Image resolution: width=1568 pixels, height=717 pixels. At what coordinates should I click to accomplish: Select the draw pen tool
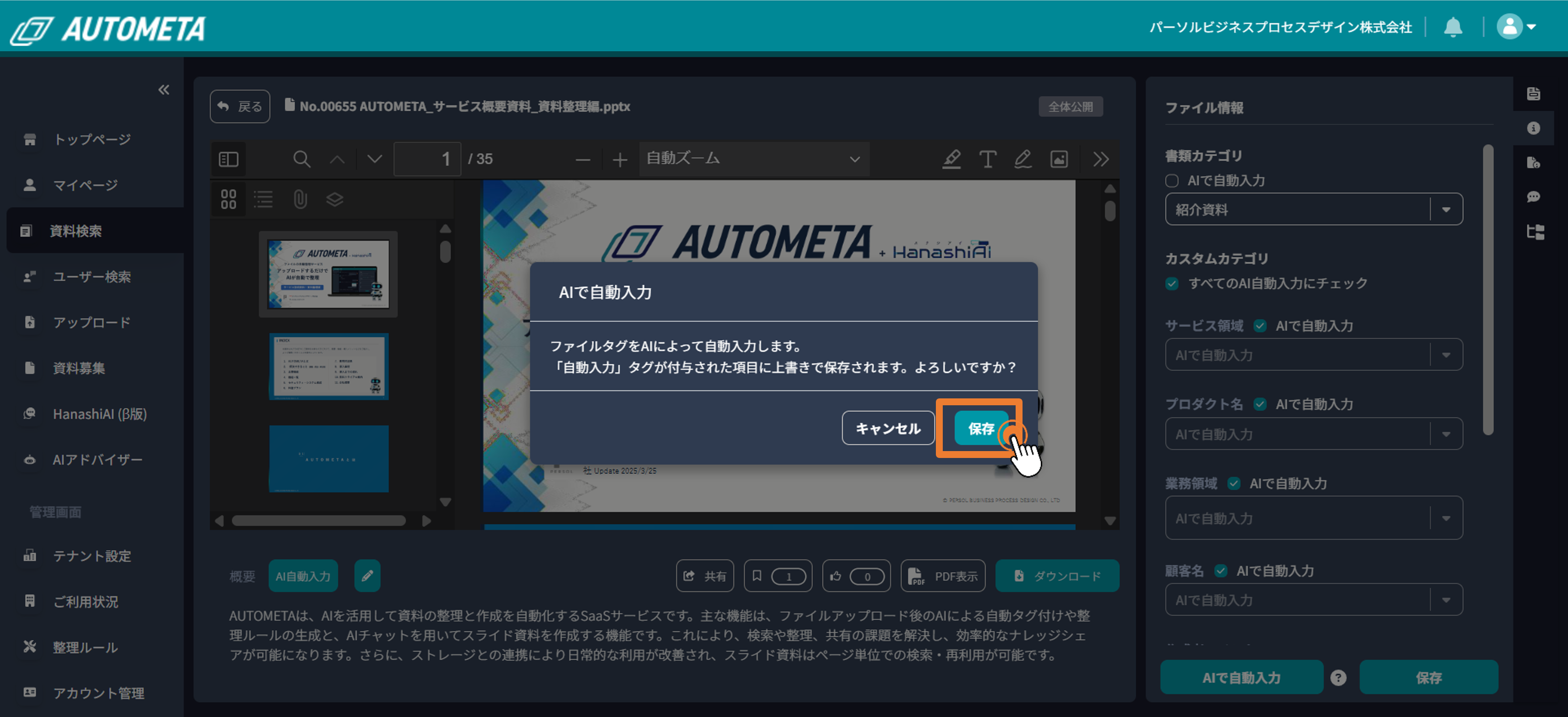tap(1023, 160)
